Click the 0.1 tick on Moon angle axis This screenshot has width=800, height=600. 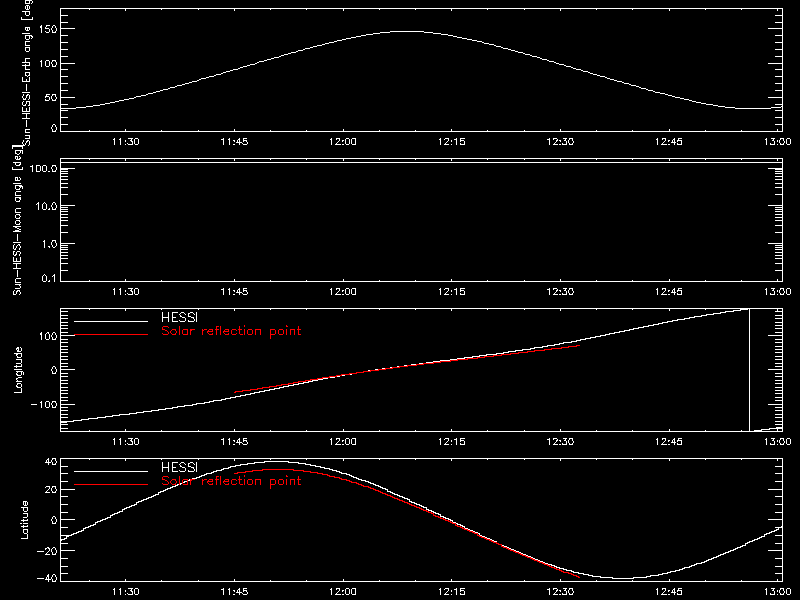point(49,278)
